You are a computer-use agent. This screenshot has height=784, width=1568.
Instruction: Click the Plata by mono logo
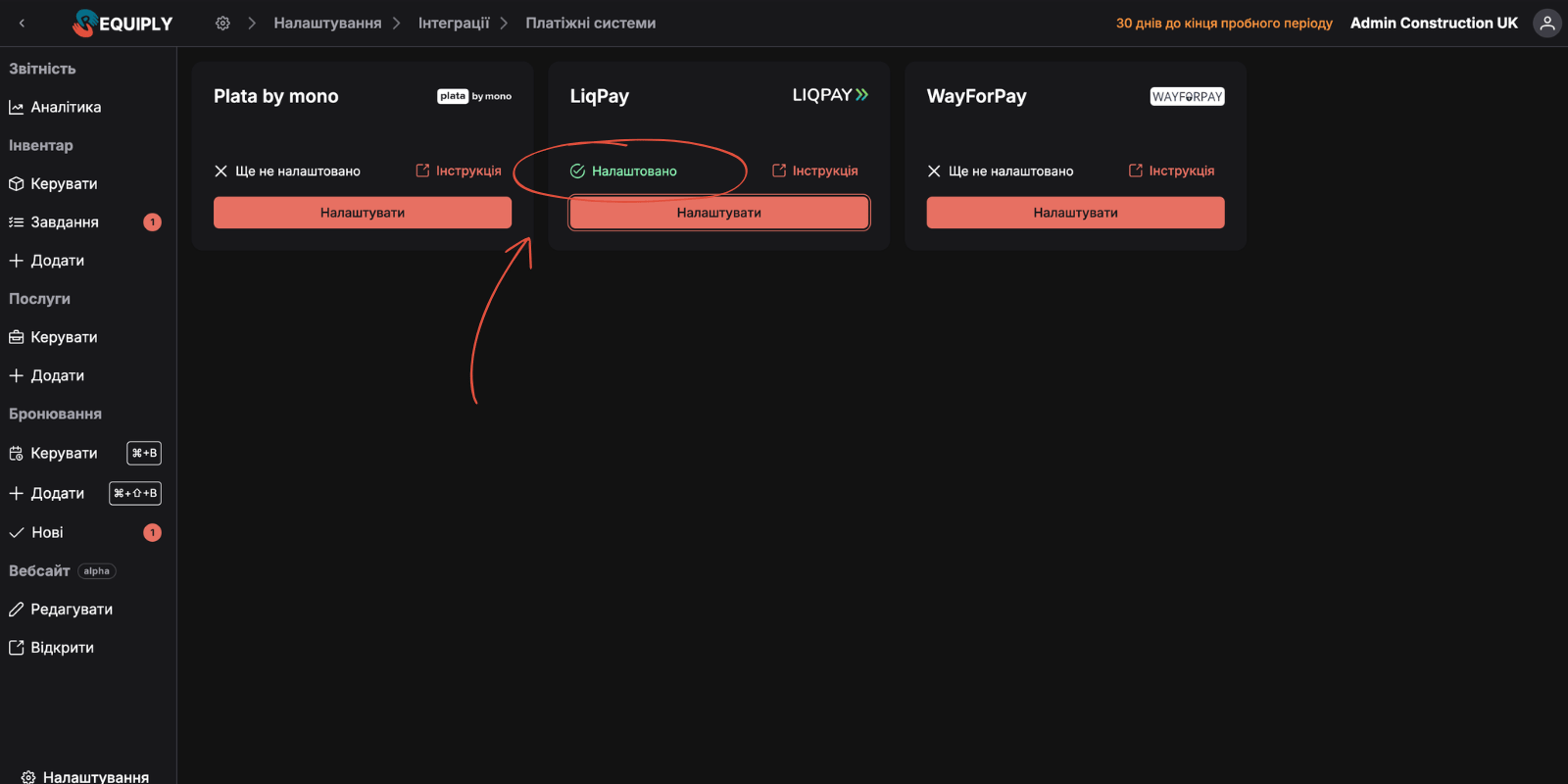(474, 96)
